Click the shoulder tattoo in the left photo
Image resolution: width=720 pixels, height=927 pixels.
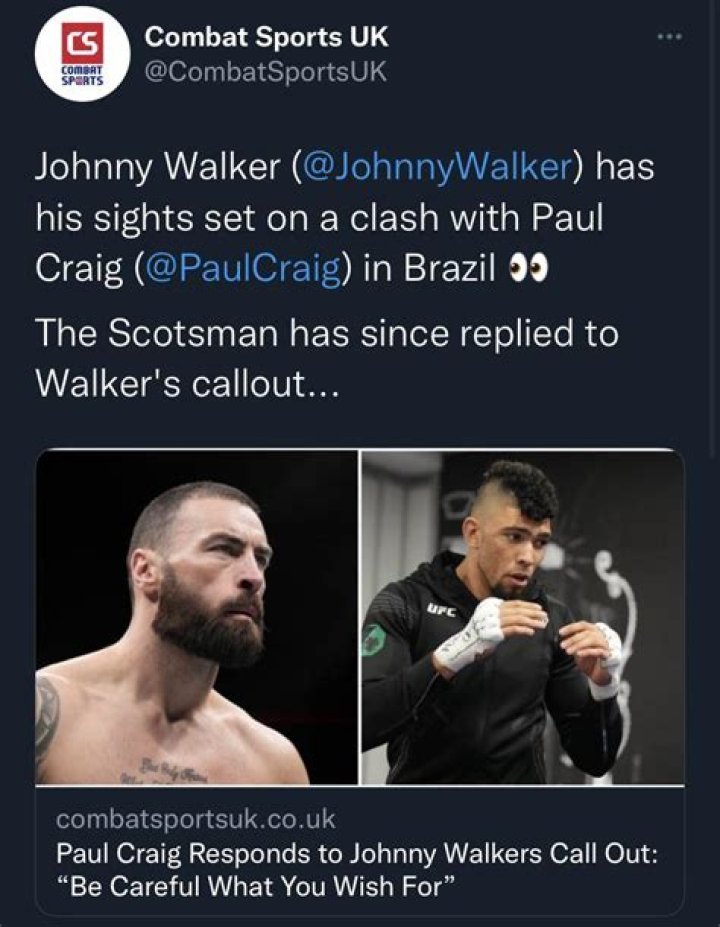pos(47,717)
